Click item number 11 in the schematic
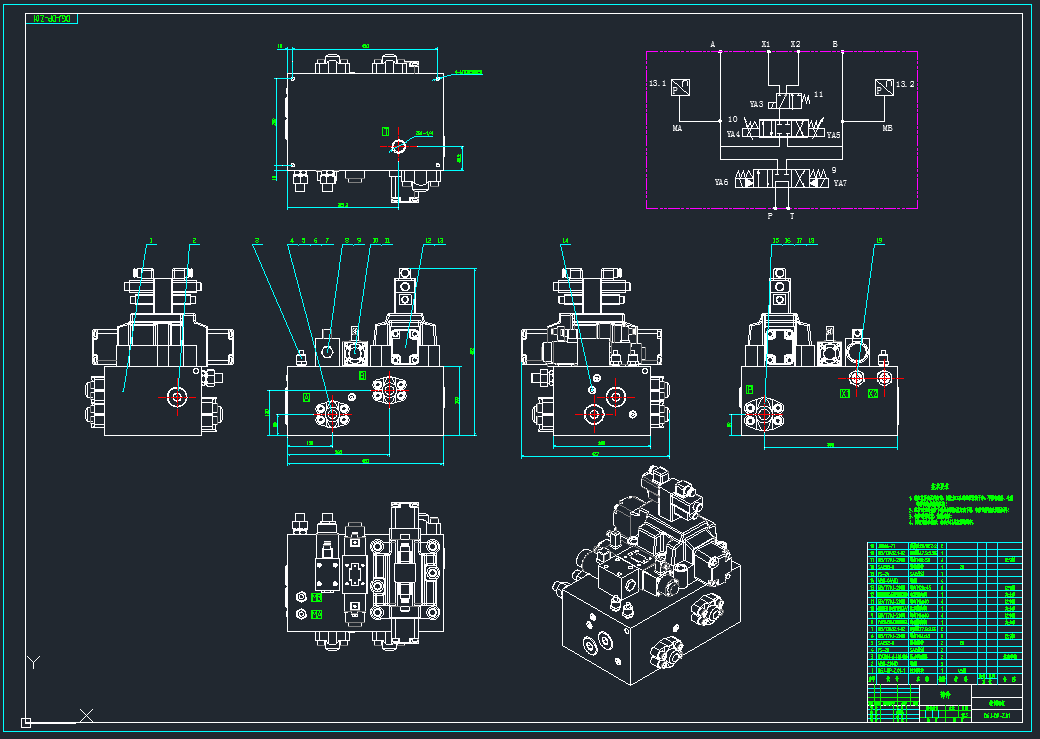Image resolution: width=1040 pixels, height=739 pixels. coord(818,95)
